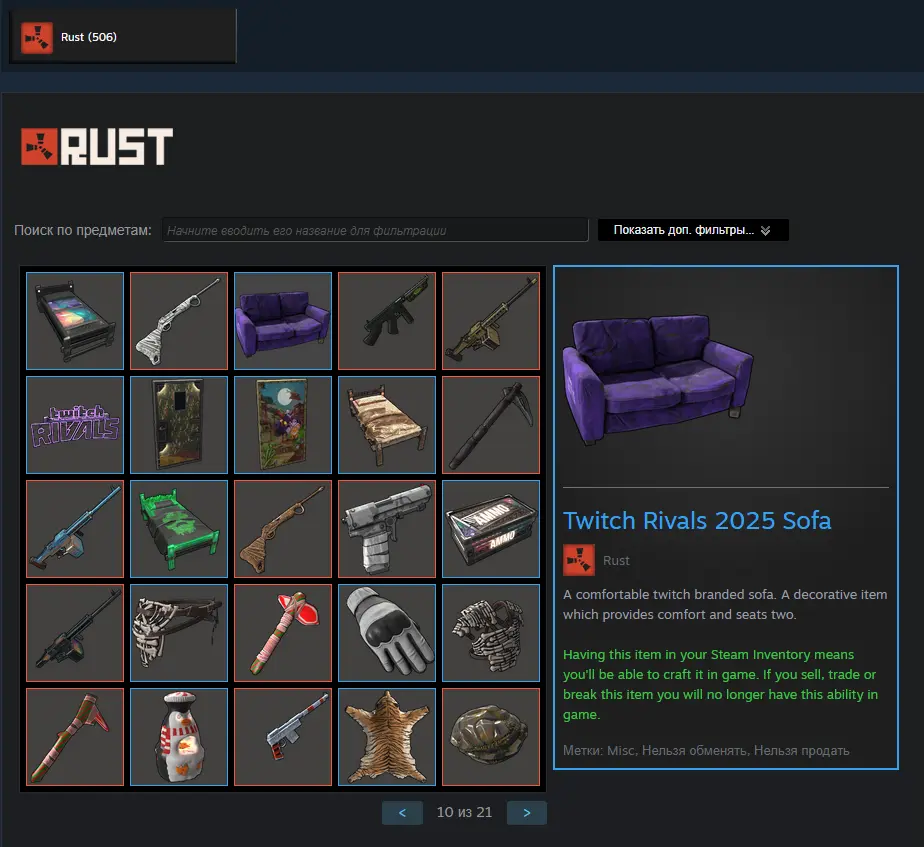
Task: Select the ammo box item
Action: point(491,529)
